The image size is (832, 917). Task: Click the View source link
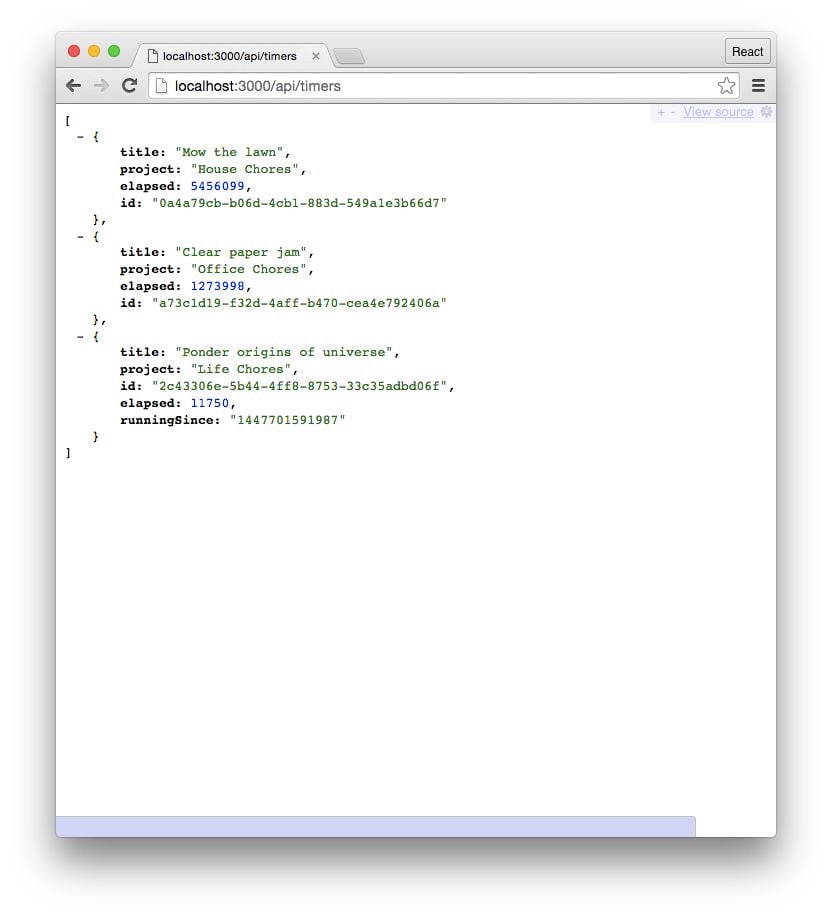pos(719,112)
